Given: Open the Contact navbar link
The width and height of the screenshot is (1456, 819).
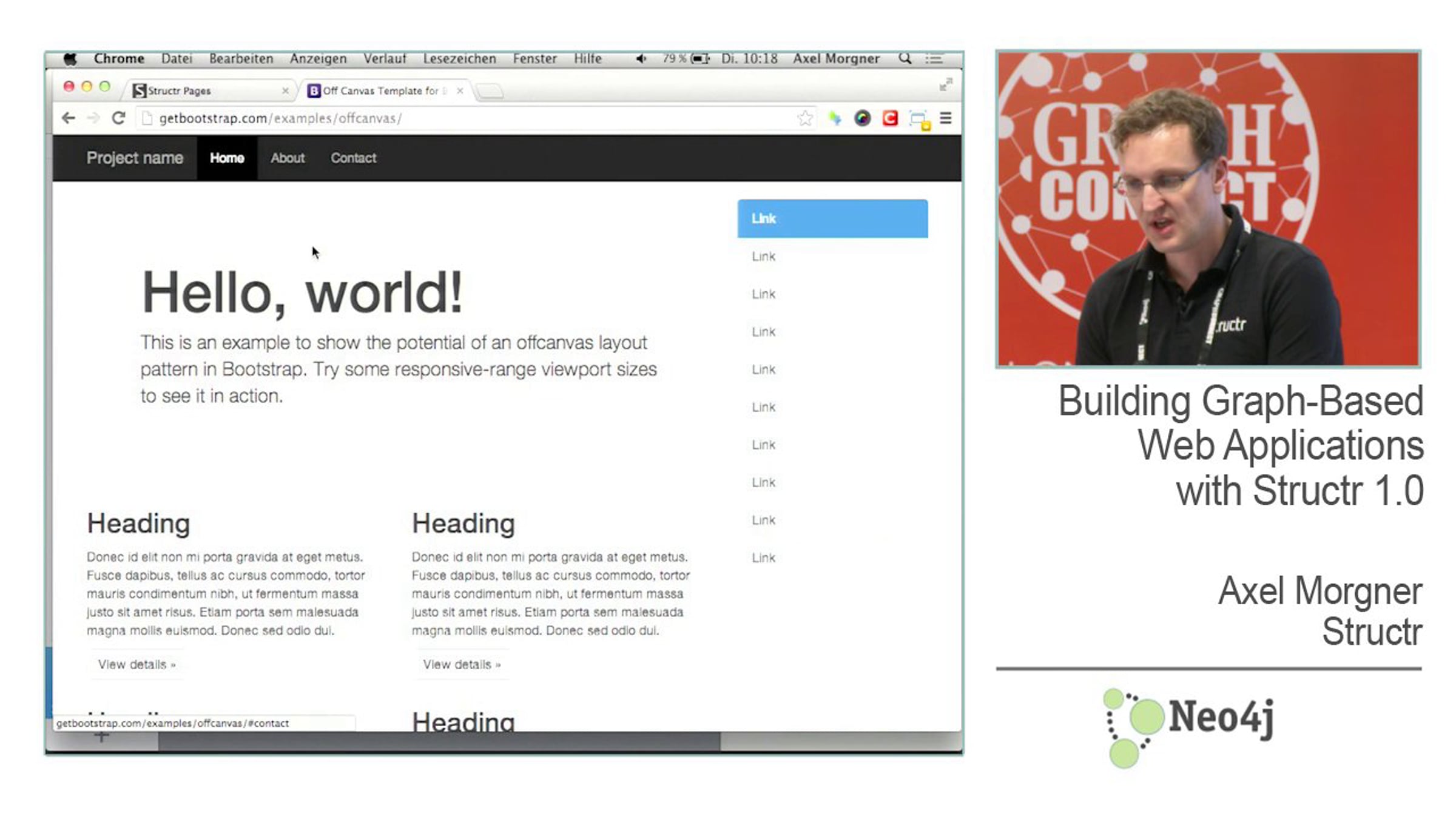Looking at the screenshot, I should point(354,158).
